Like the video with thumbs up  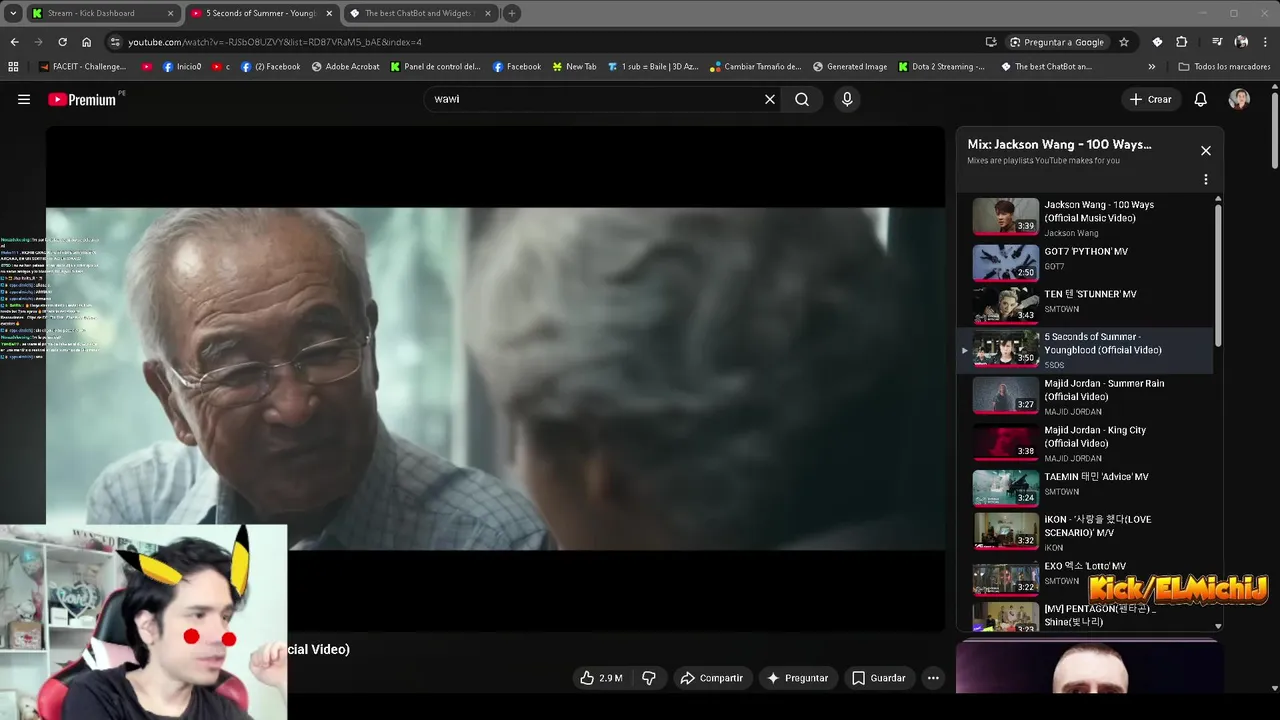601,678
